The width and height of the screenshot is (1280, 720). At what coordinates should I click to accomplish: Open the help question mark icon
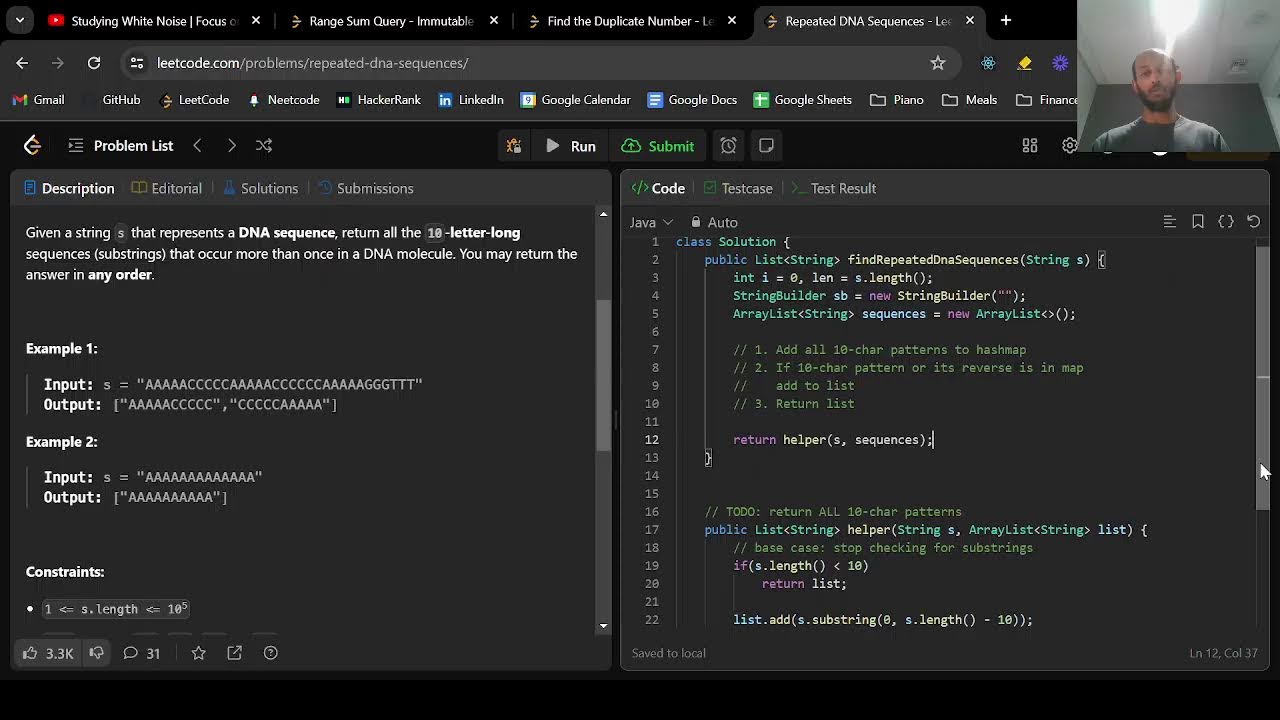click(270, 653)
